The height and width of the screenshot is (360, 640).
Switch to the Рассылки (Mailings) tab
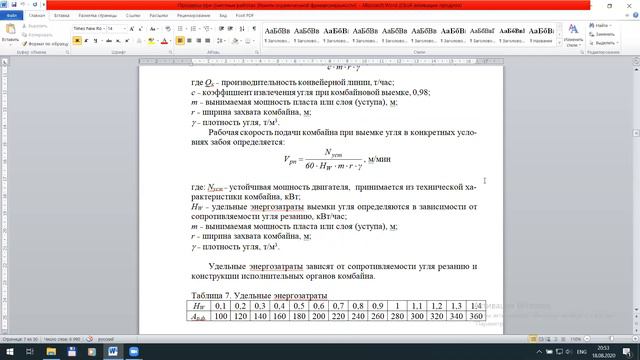tap(158, 16)
